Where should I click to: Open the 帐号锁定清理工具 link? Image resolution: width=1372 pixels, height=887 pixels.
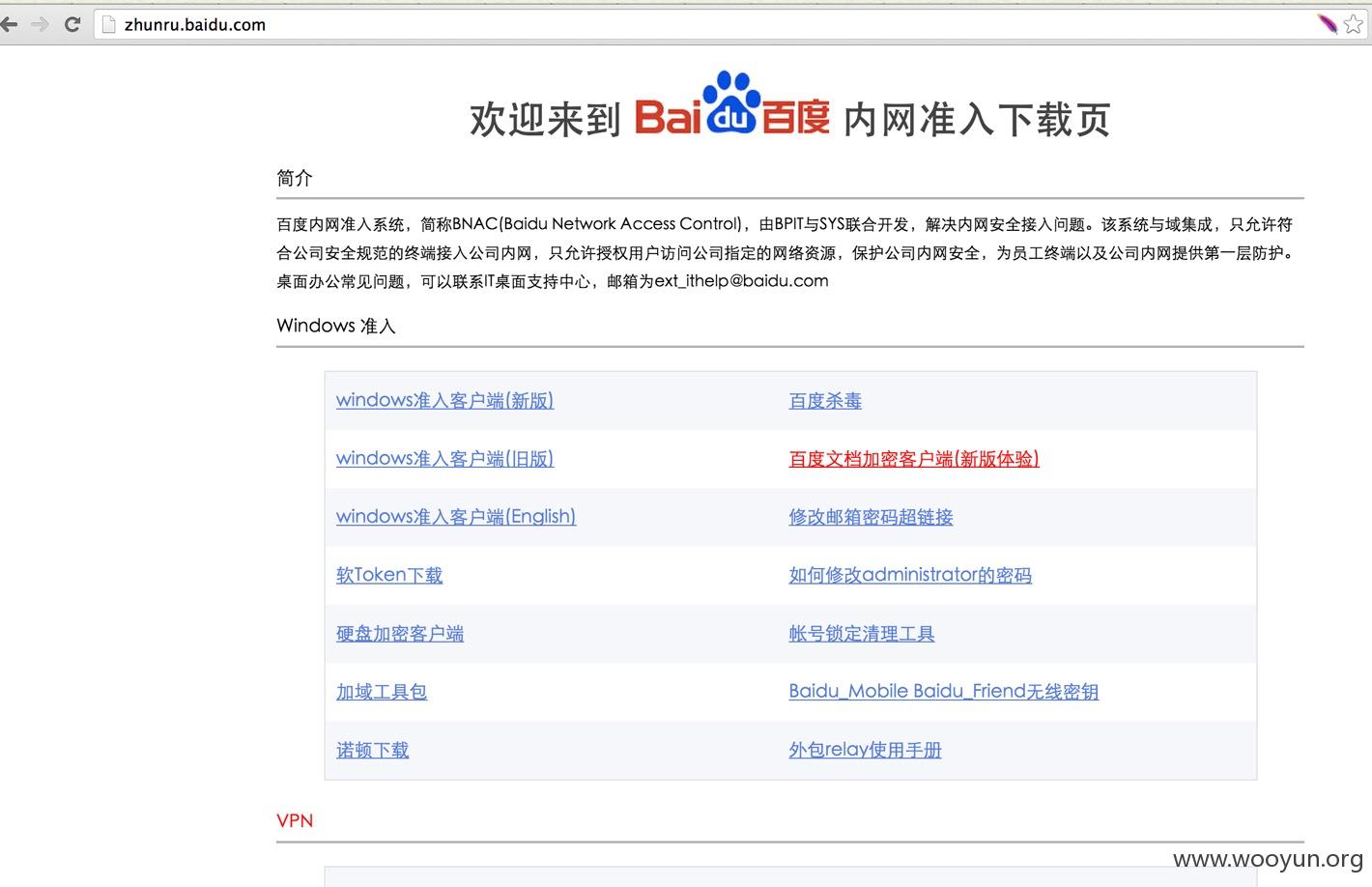click(862, 633)
